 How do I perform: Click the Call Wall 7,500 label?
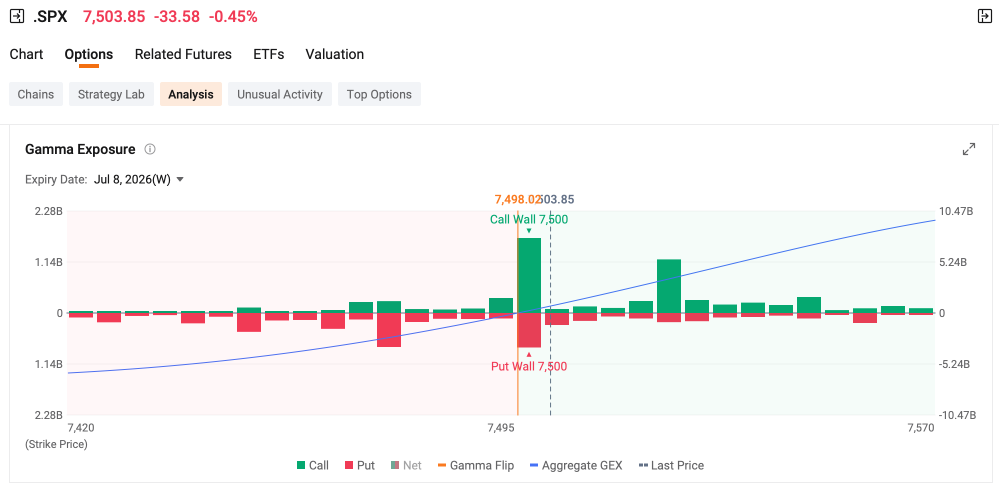pyautogui.click(x=529, y=219)
